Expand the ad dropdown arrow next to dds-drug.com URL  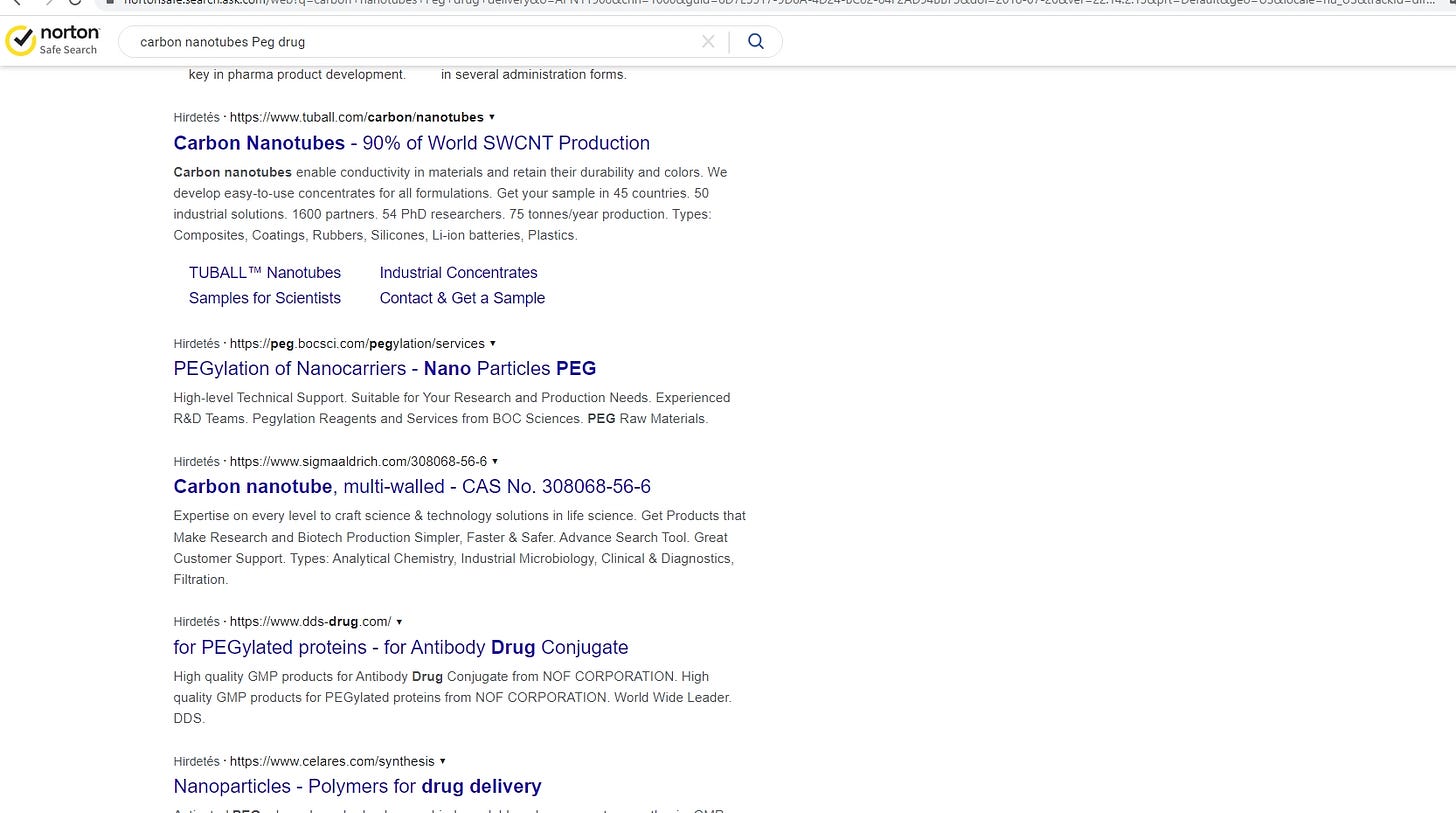[399, 621]
